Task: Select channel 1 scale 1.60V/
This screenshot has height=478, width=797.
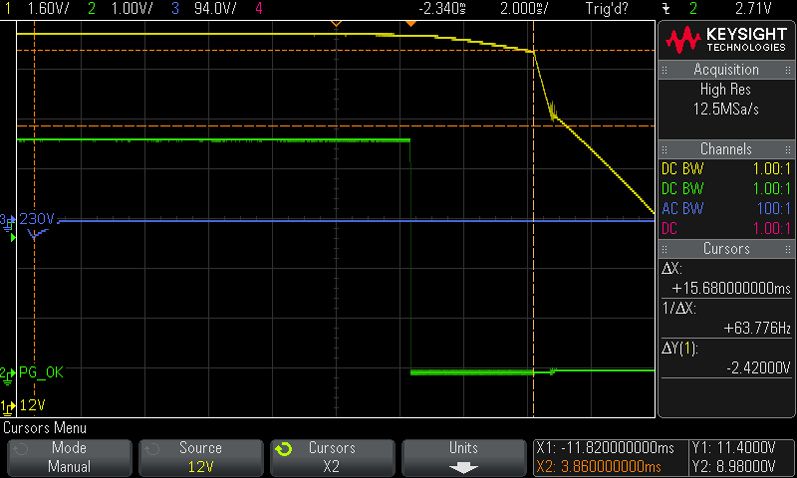Action: (48, 8)
